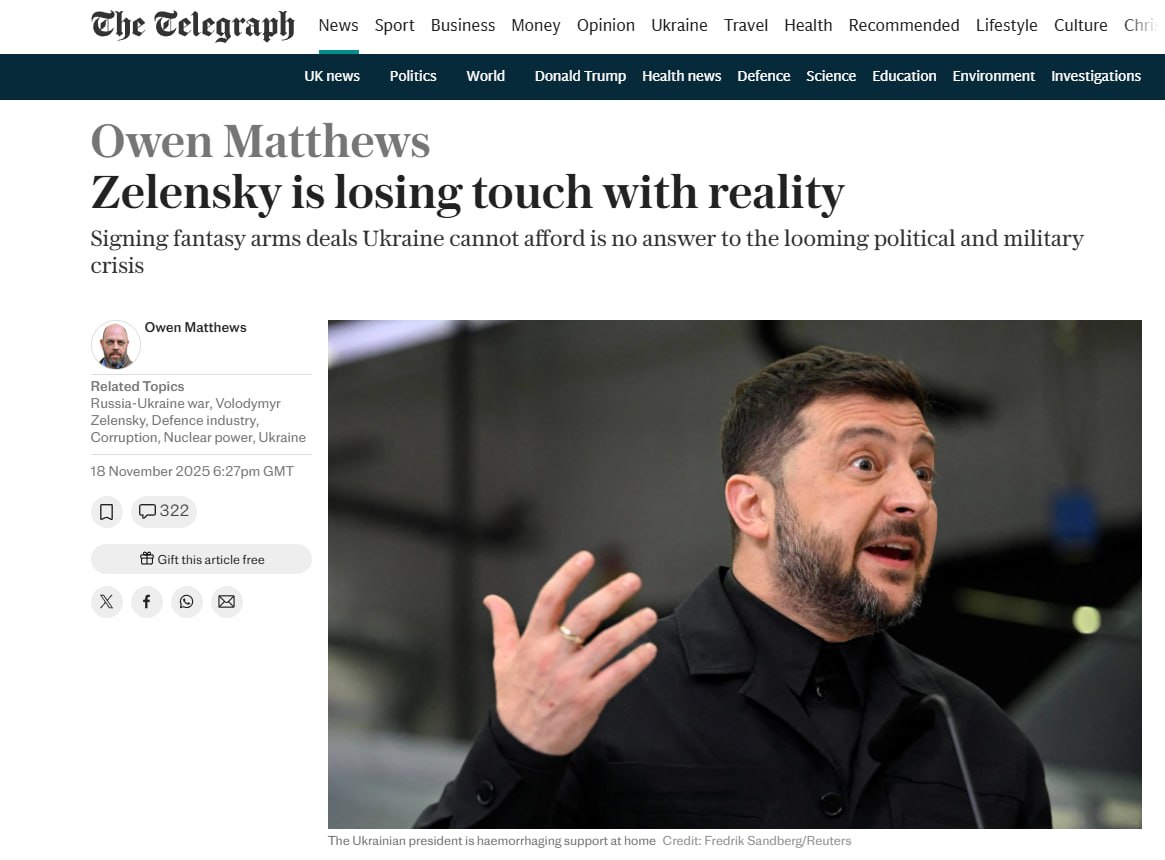Share article on X
1165x860 pixels.
click(x=106, y=601)
